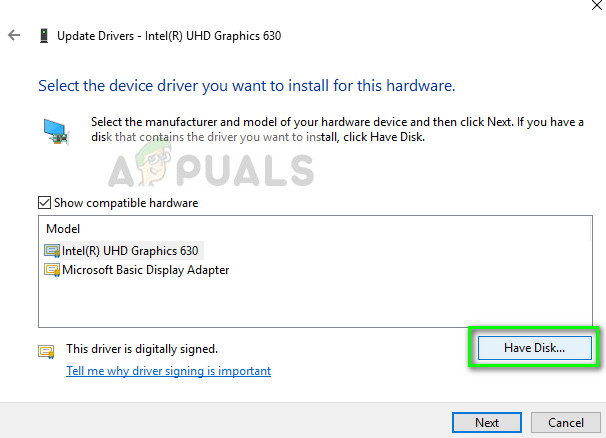The width and height of the screenshot is (606, 438).
Task: Click the Microsoft Basic Display Adapter driver icon
Action: click(x=52, y=270)
